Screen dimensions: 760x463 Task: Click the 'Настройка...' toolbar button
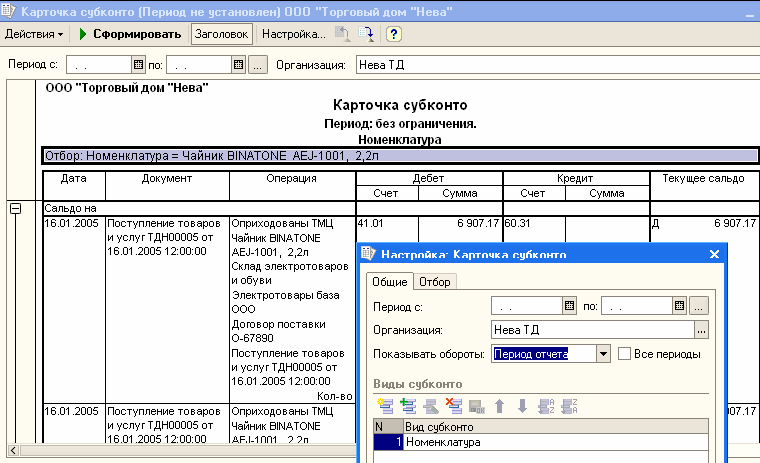coord(293,33)
